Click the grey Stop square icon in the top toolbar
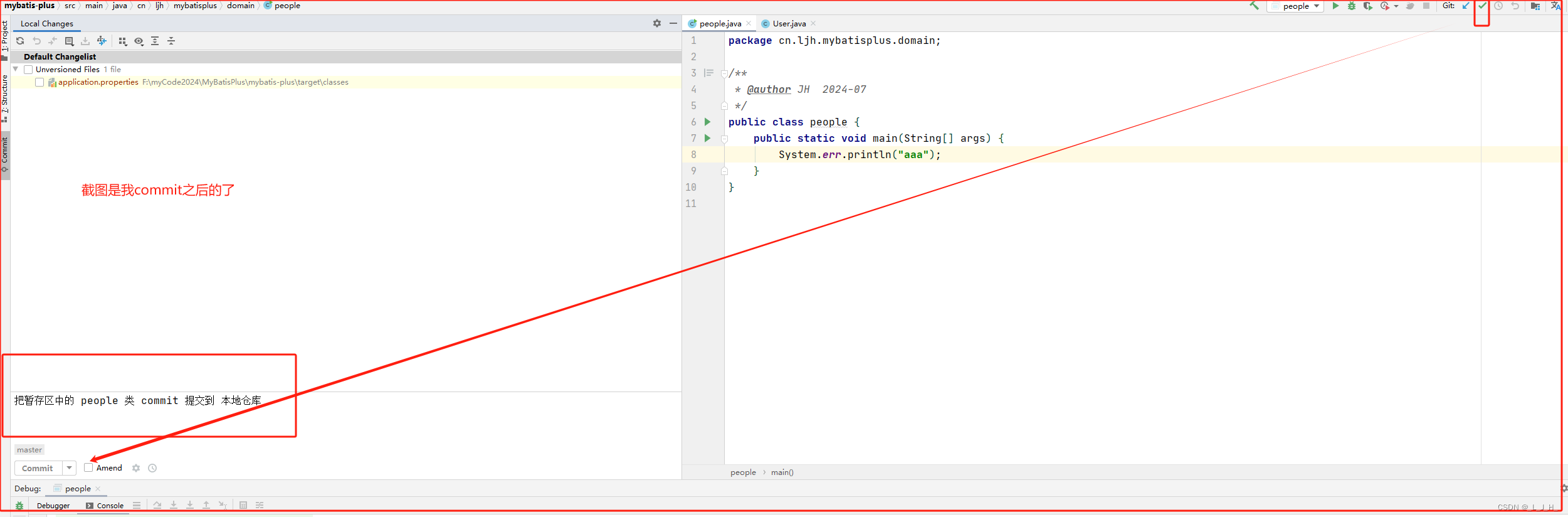 pyautogui.click(x=1426, y=6)
